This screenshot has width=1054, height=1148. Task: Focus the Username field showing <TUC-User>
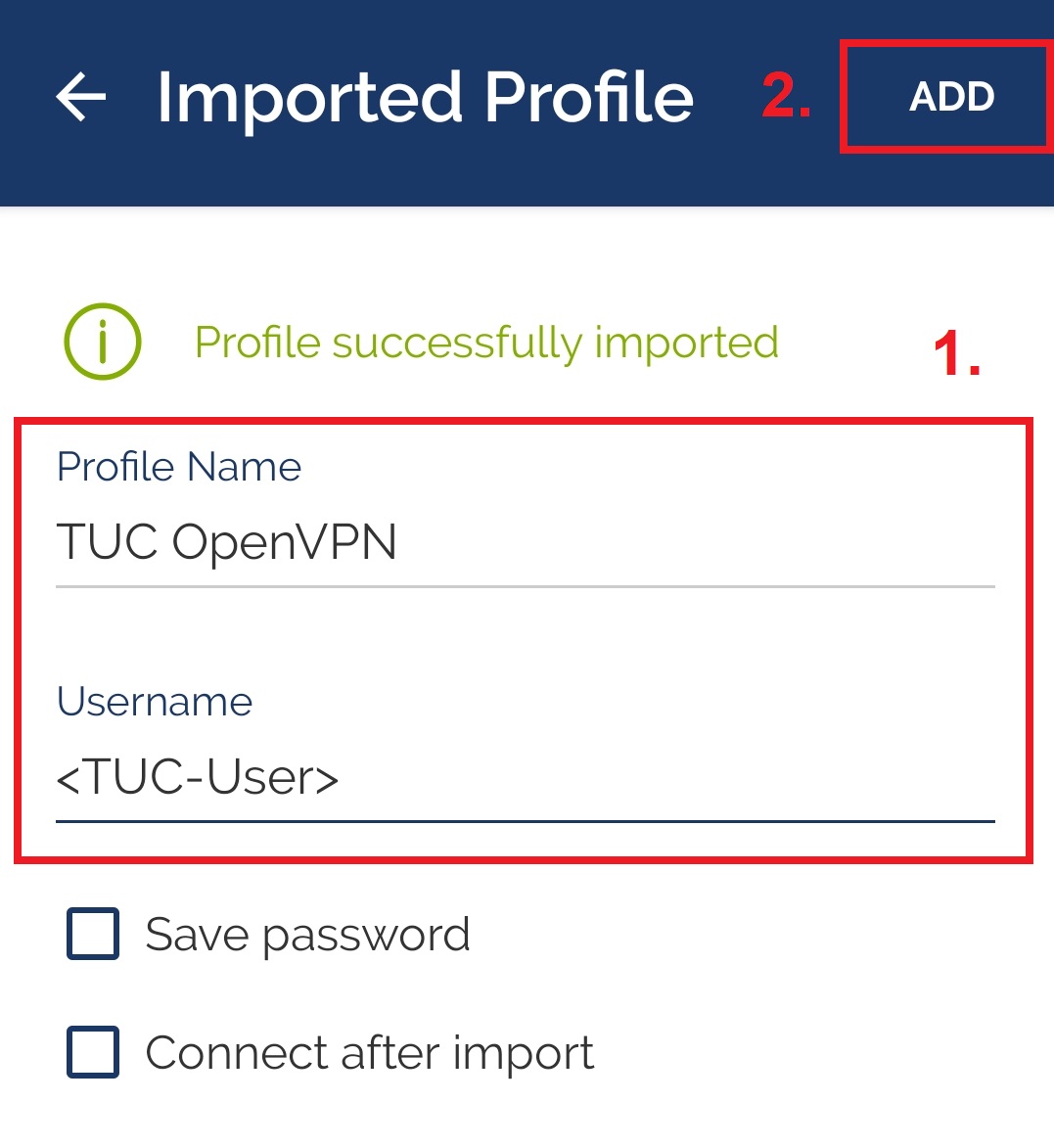[526, 777]
